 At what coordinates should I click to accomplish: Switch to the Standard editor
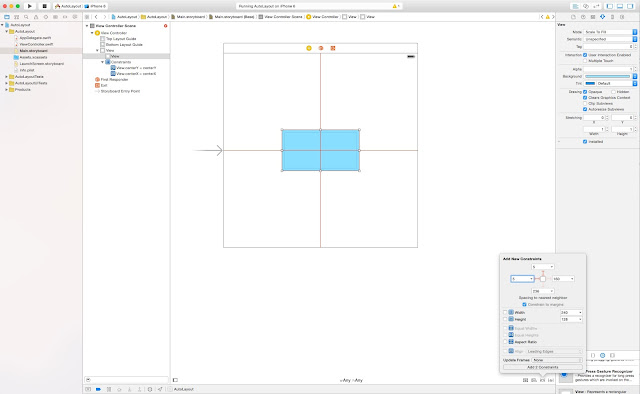[x=576, y=6]
